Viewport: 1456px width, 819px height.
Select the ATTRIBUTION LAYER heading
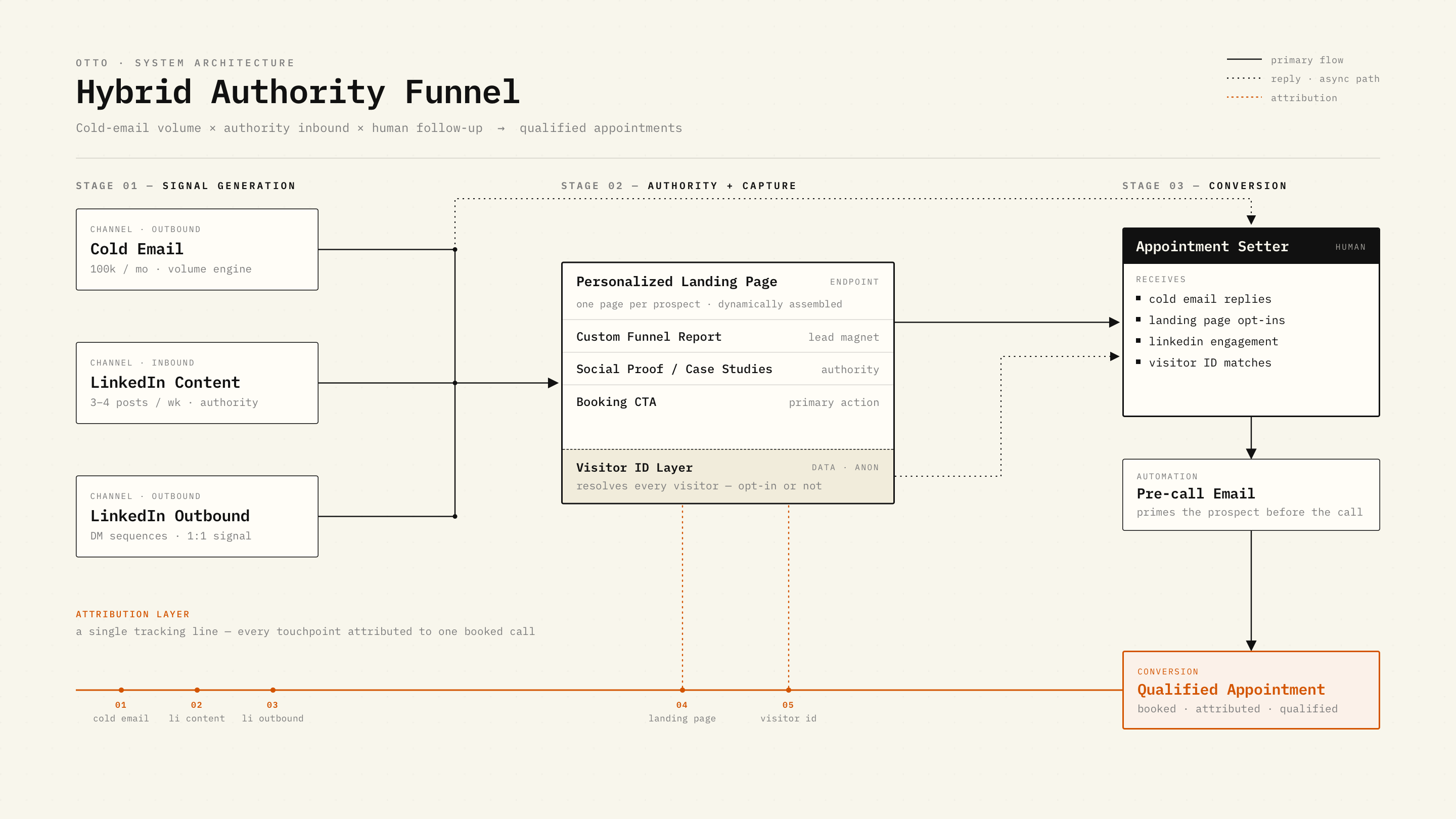[x=133, y=614]
